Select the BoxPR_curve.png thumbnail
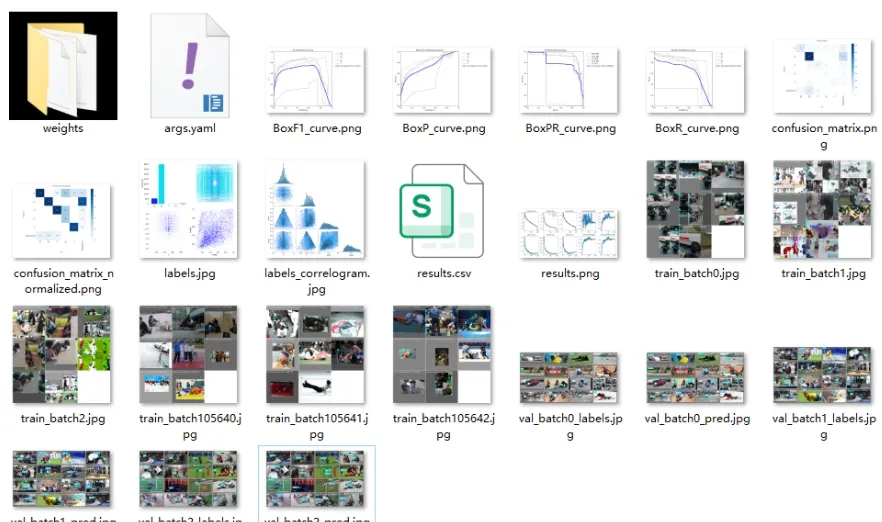This screenshot has width=882, height=522. tap(569, 80)
